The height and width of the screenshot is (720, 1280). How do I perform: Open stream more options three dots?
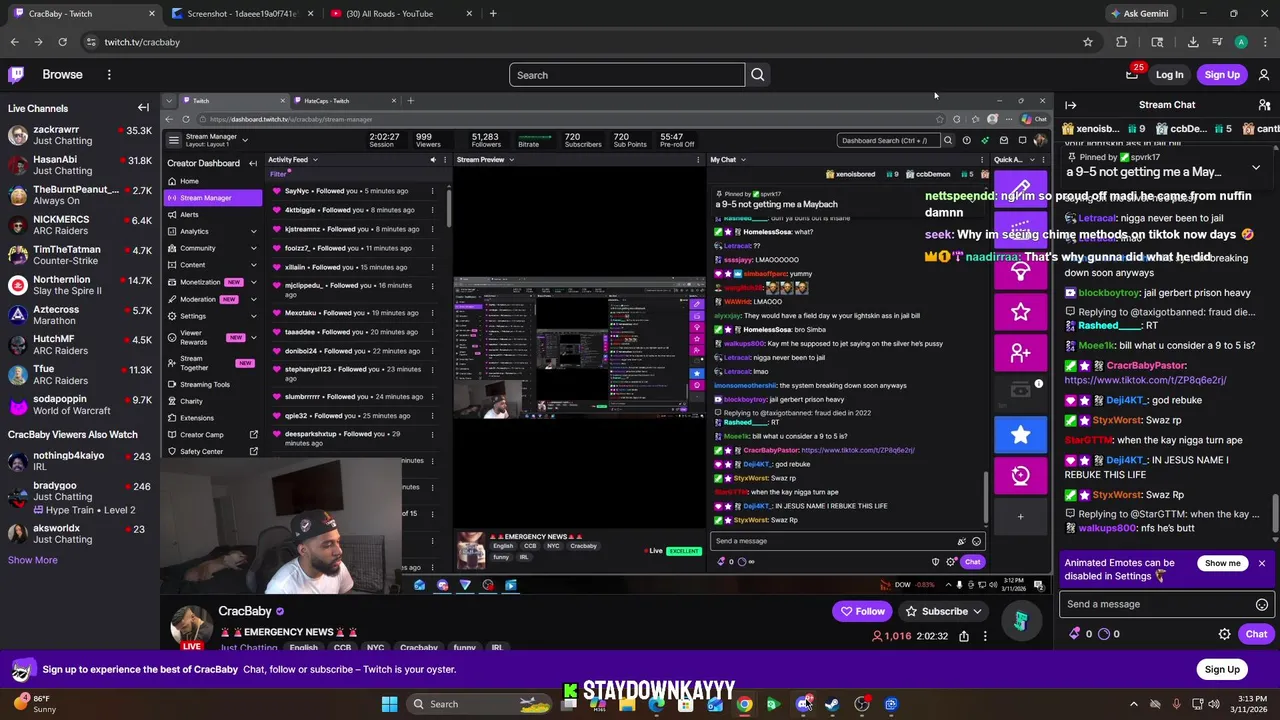(x=985, y=636)
